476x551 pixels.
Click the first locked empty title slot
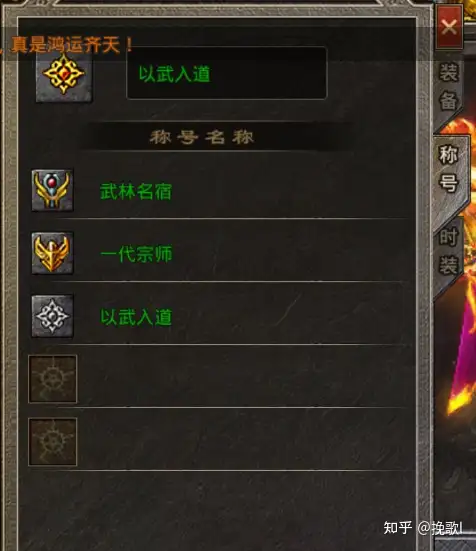52,379
